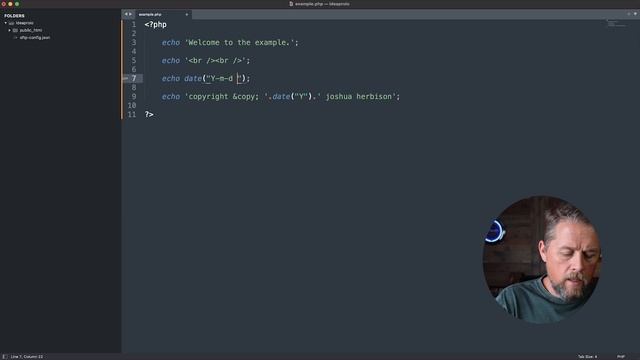640x360 pixels.
Task: Click the date function on line 9
Action: coord(281,97)
